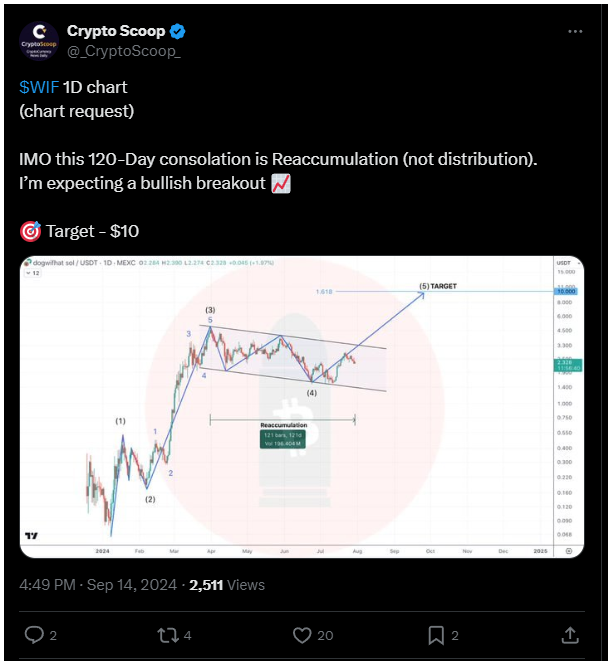Click the Reaccumulation 121 bars label
The height and width of the screenshot is (665, 612).
282,439
